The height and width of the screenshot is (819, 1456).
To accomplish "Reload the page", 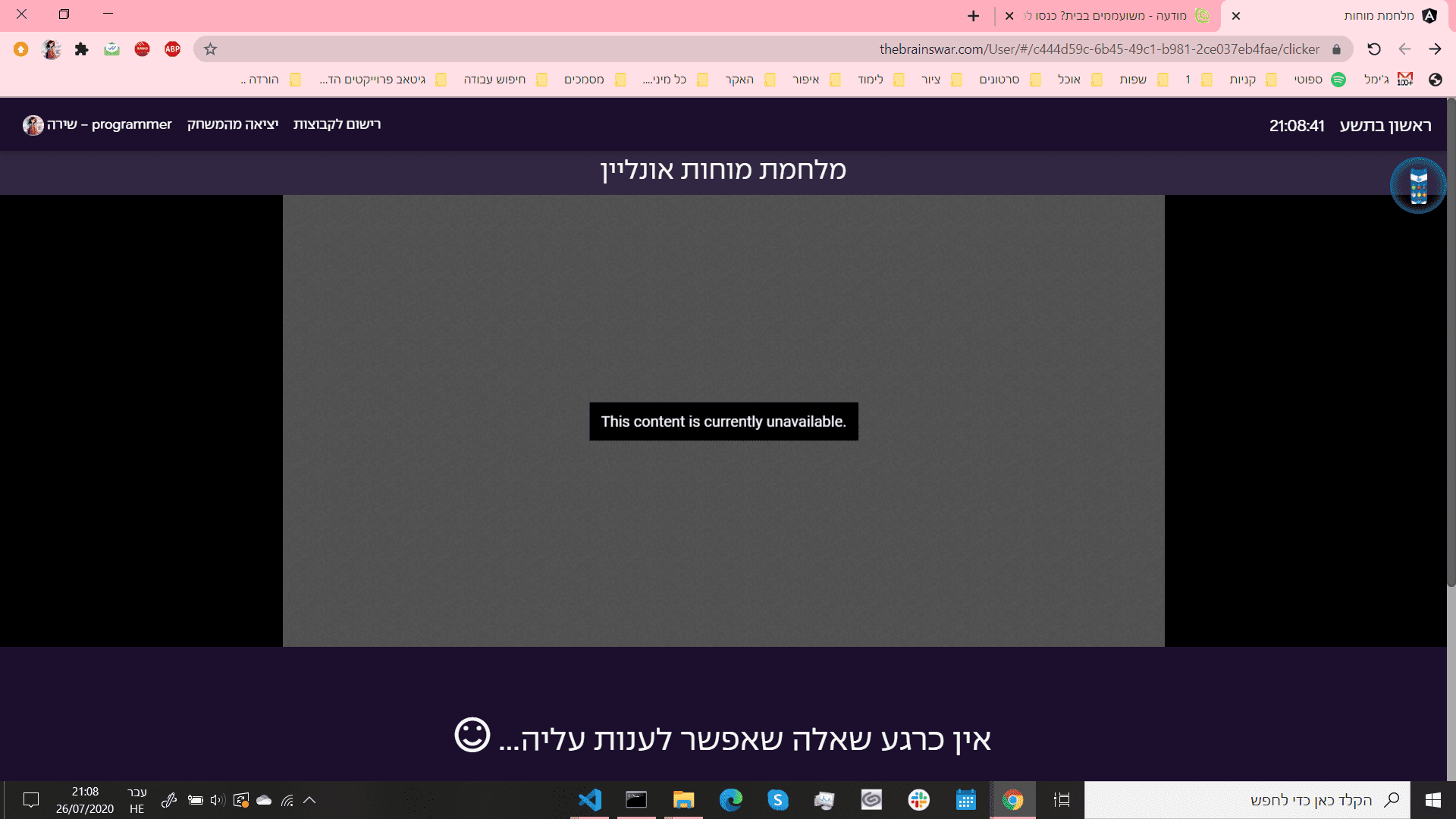I will click(x=1373, y=49).
